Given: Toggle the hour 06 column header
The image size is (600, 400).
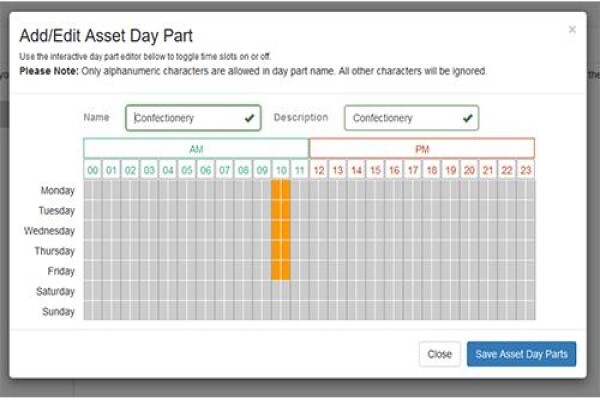Looking at the screenshot, I should [x=206, y=170].
